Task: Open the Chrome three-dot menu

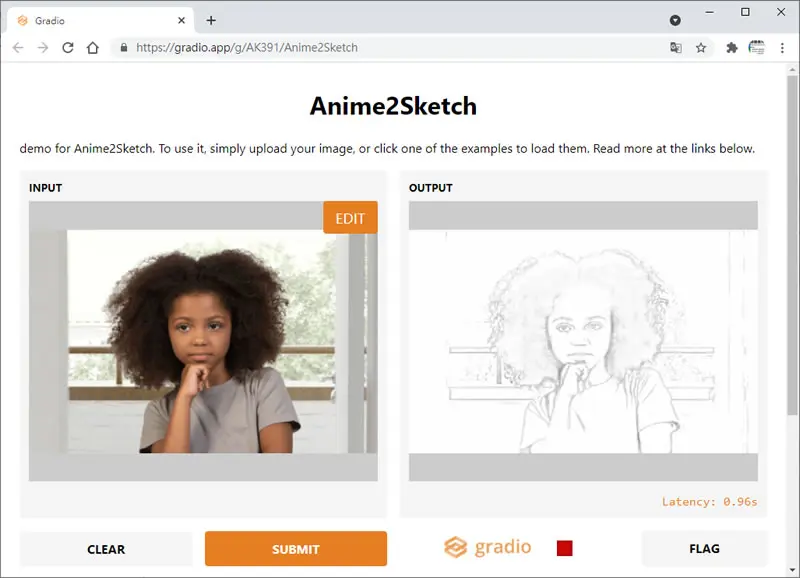Action: (782, 47)
